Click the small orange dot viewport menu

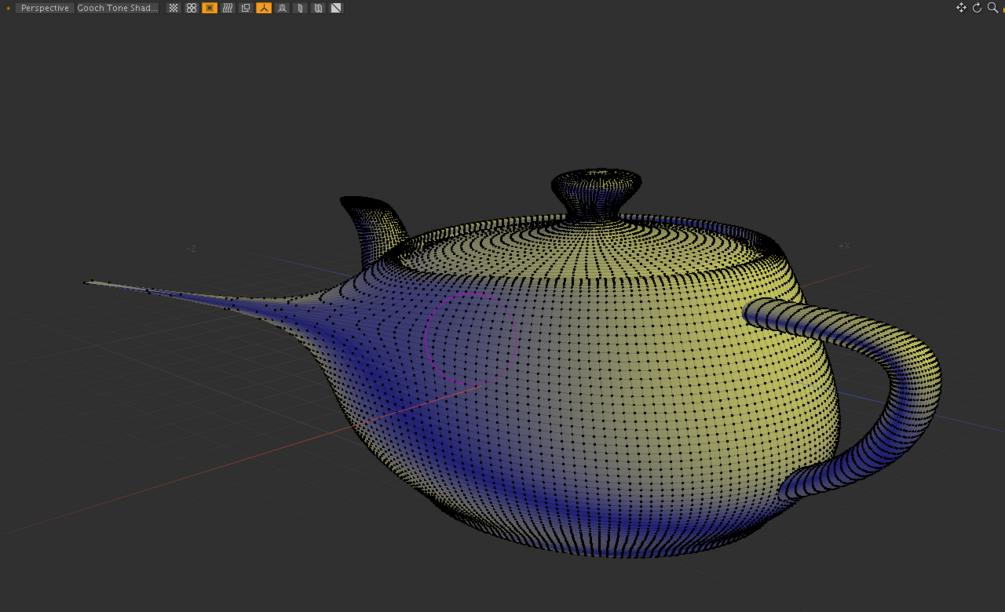point(8,8)
